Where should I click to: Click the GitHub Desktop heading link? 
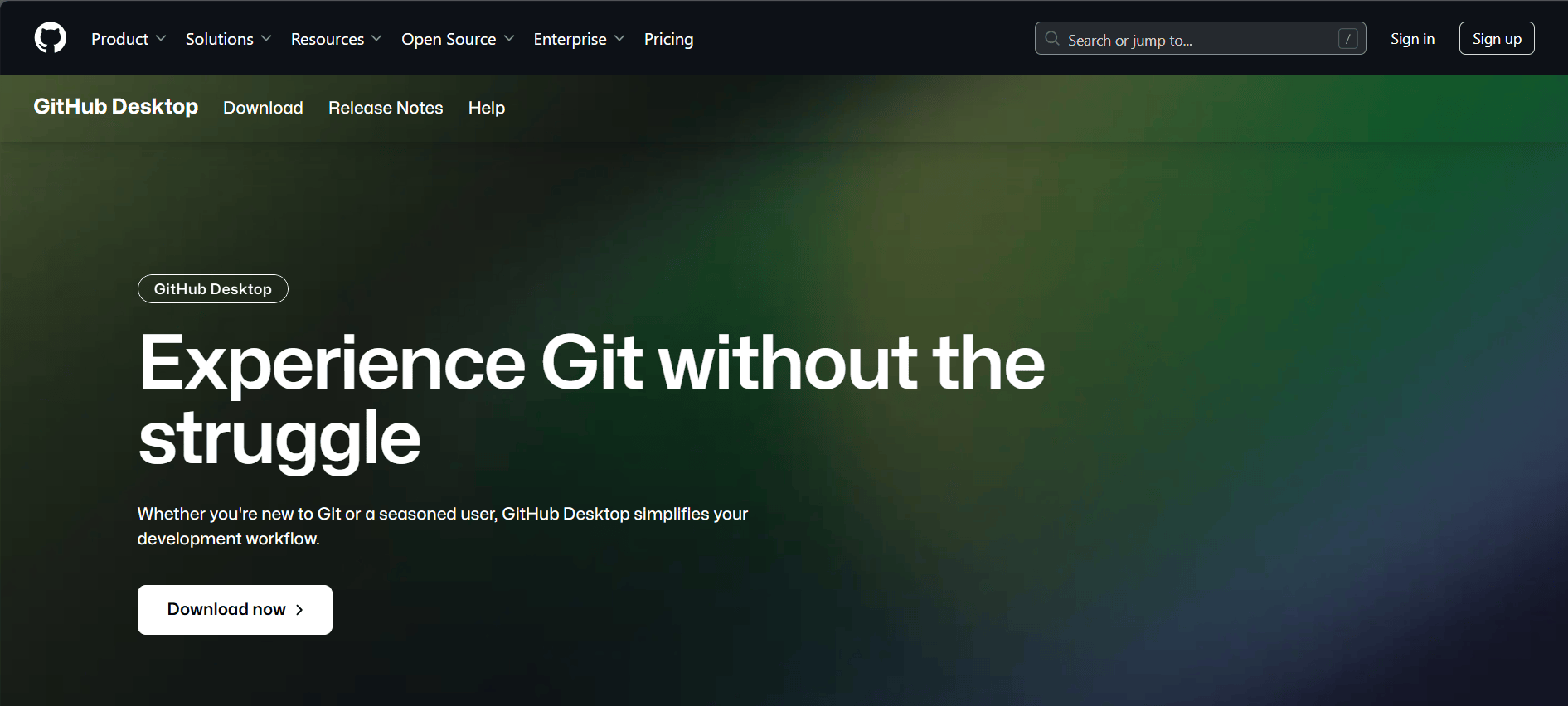115,107
